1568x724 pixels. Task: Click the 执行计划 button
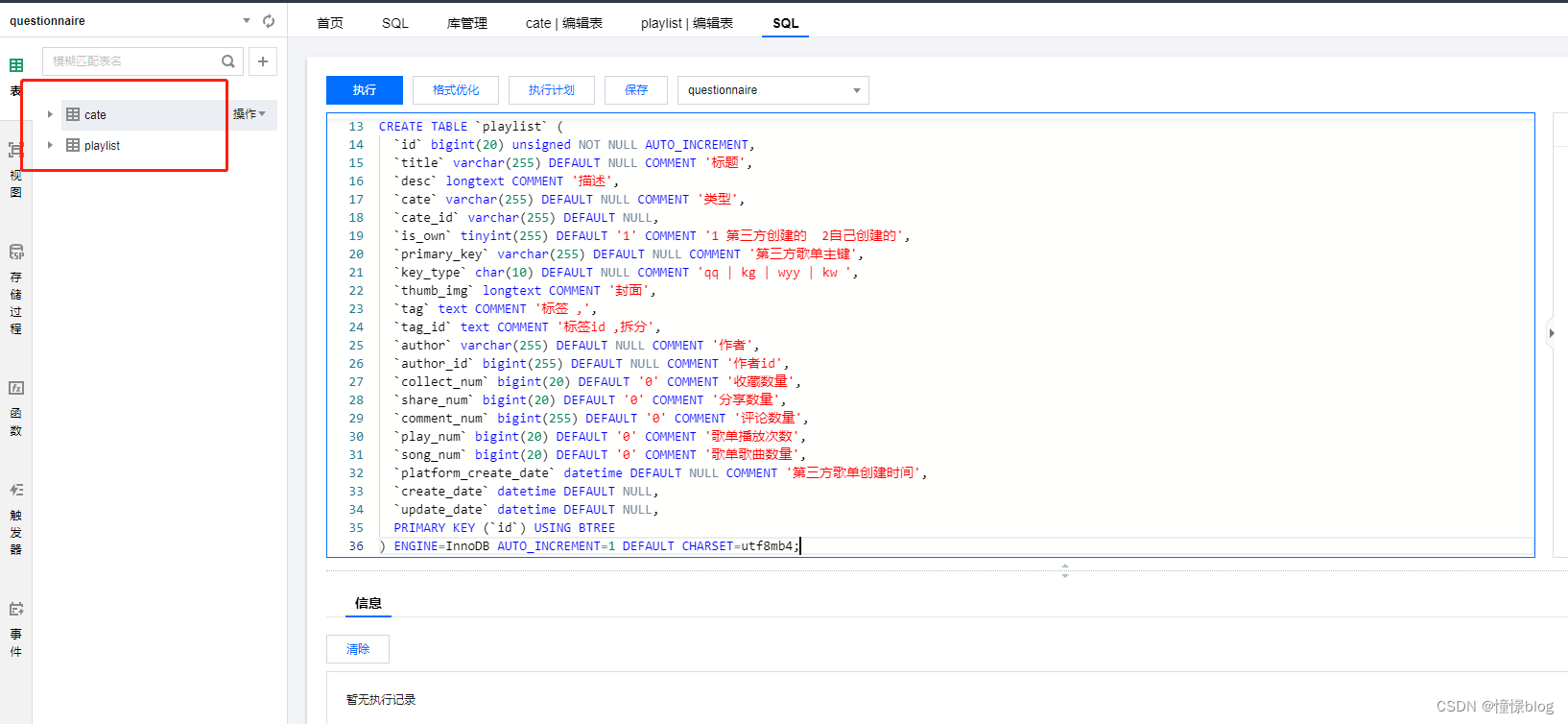point(552,90)
